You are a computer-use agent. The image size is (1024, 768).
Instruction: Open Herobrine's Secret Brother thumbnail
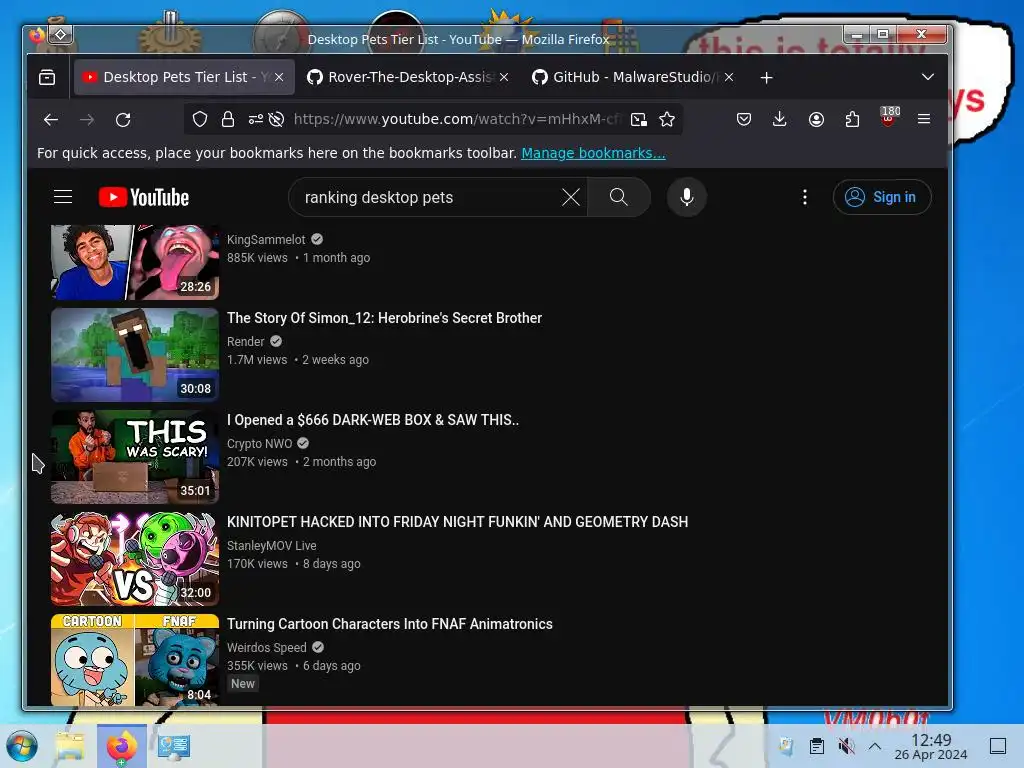click(135, 355)
